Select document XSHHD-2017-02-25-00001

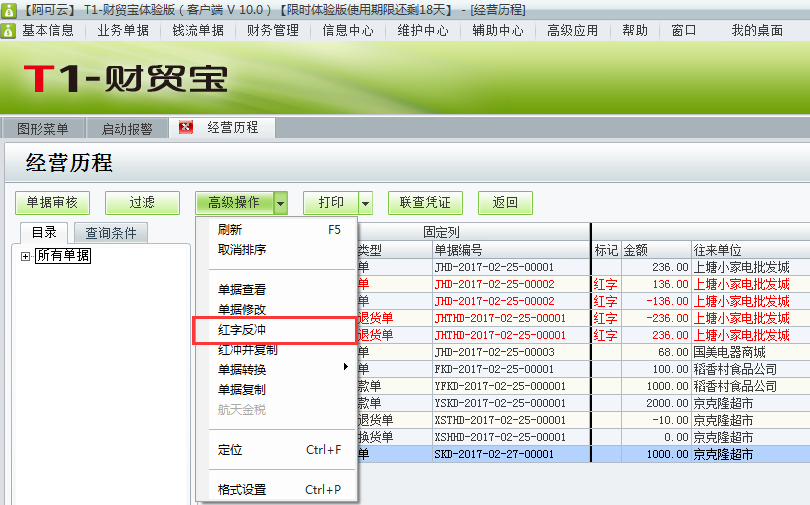(510, 437)
